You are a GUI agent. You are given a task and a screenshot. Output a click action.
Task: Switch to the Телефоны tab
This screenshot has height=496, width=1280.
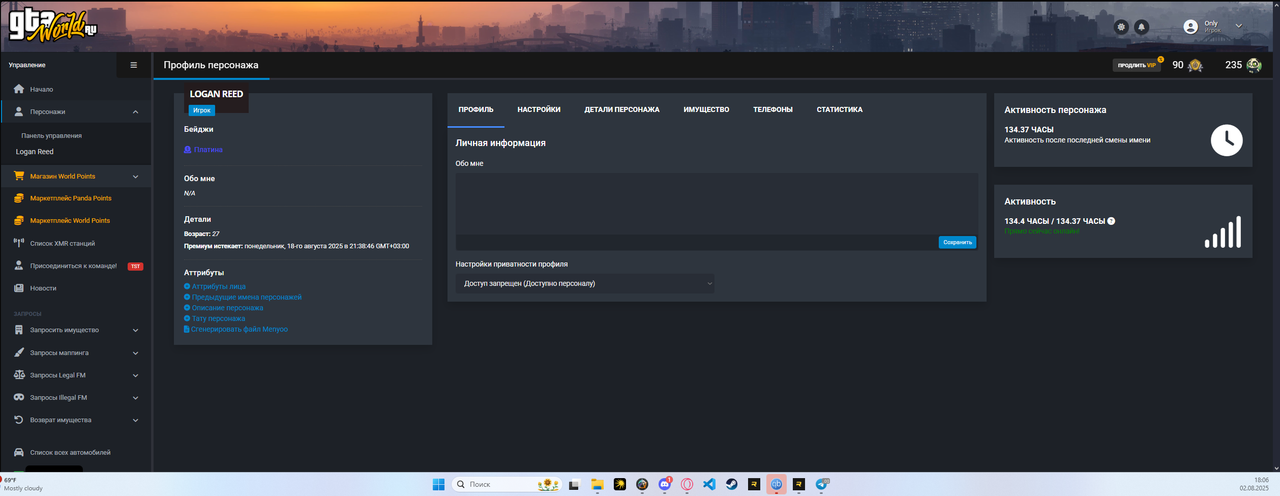pos(773,109)
